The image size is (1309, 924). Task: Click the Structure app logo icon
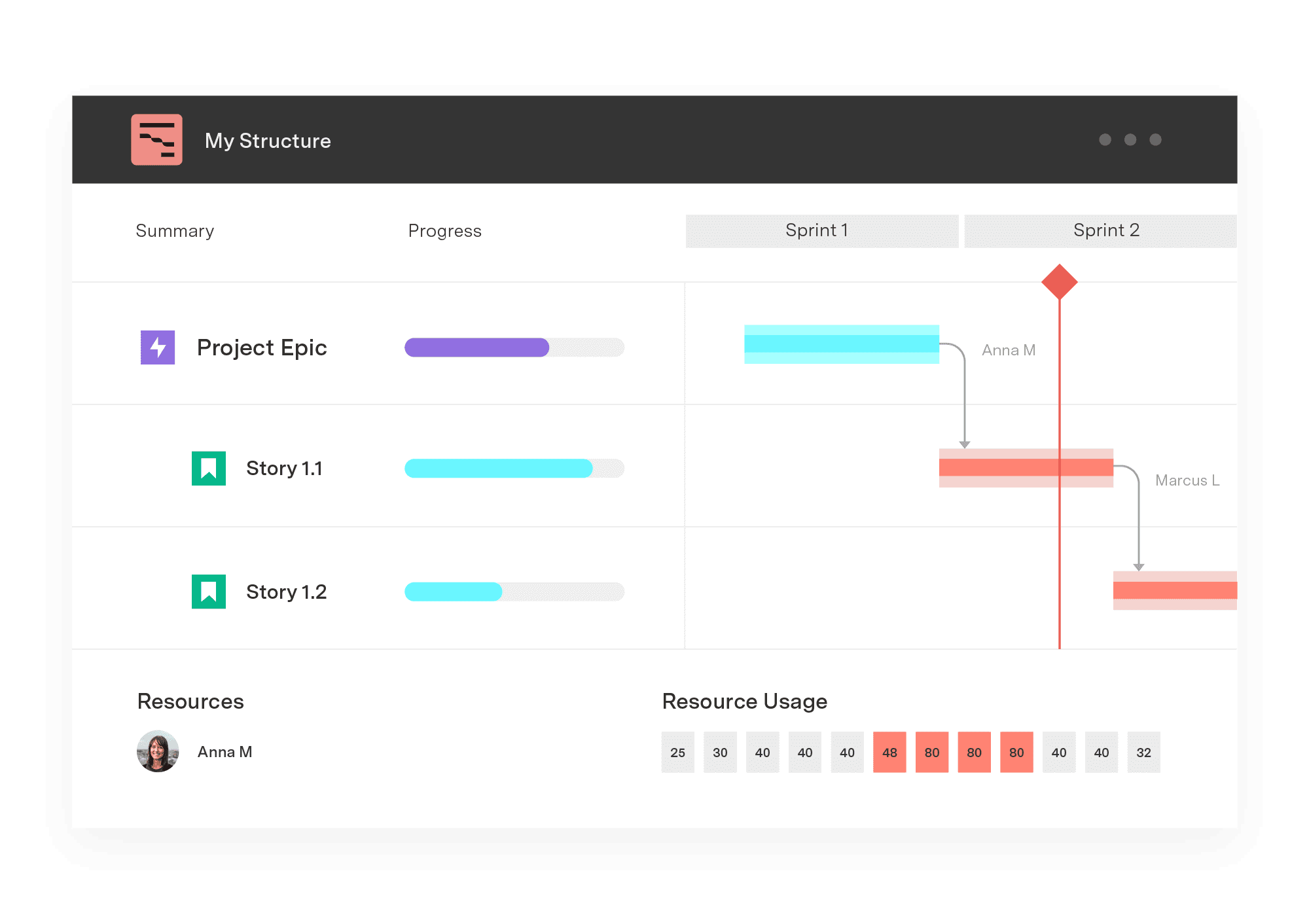pos(156,140)
